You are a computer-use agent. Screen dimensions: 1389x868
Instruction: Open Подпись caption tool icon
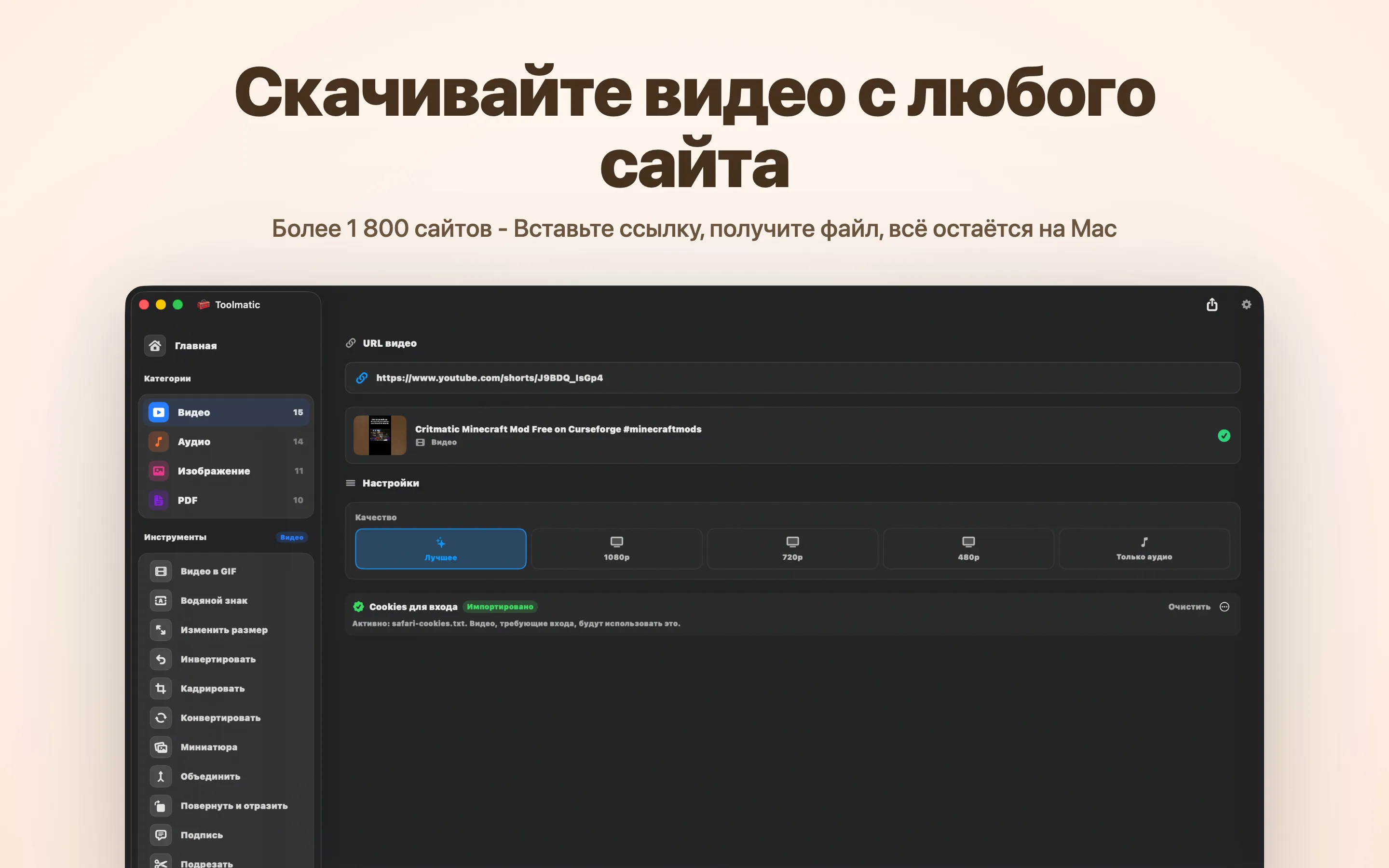tap(161, 835)
